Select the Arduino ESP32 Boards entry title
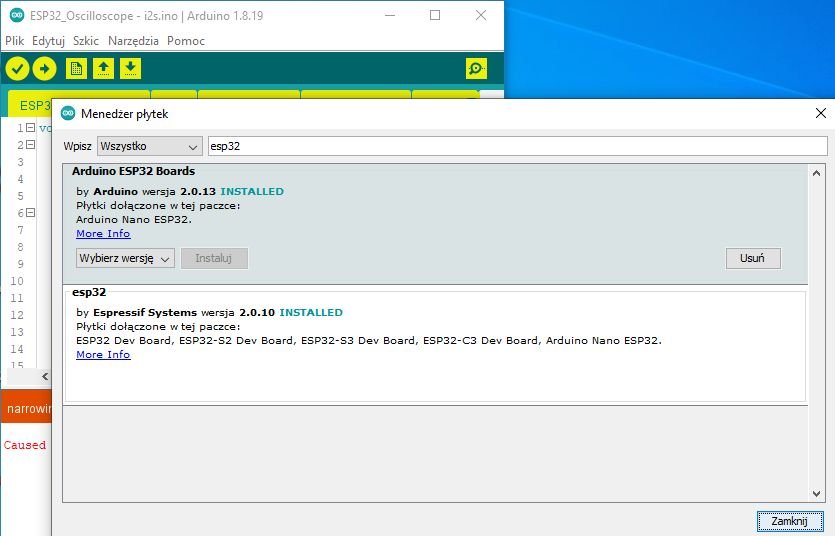The width and height of the screenshot is (835, 536). 134,171
